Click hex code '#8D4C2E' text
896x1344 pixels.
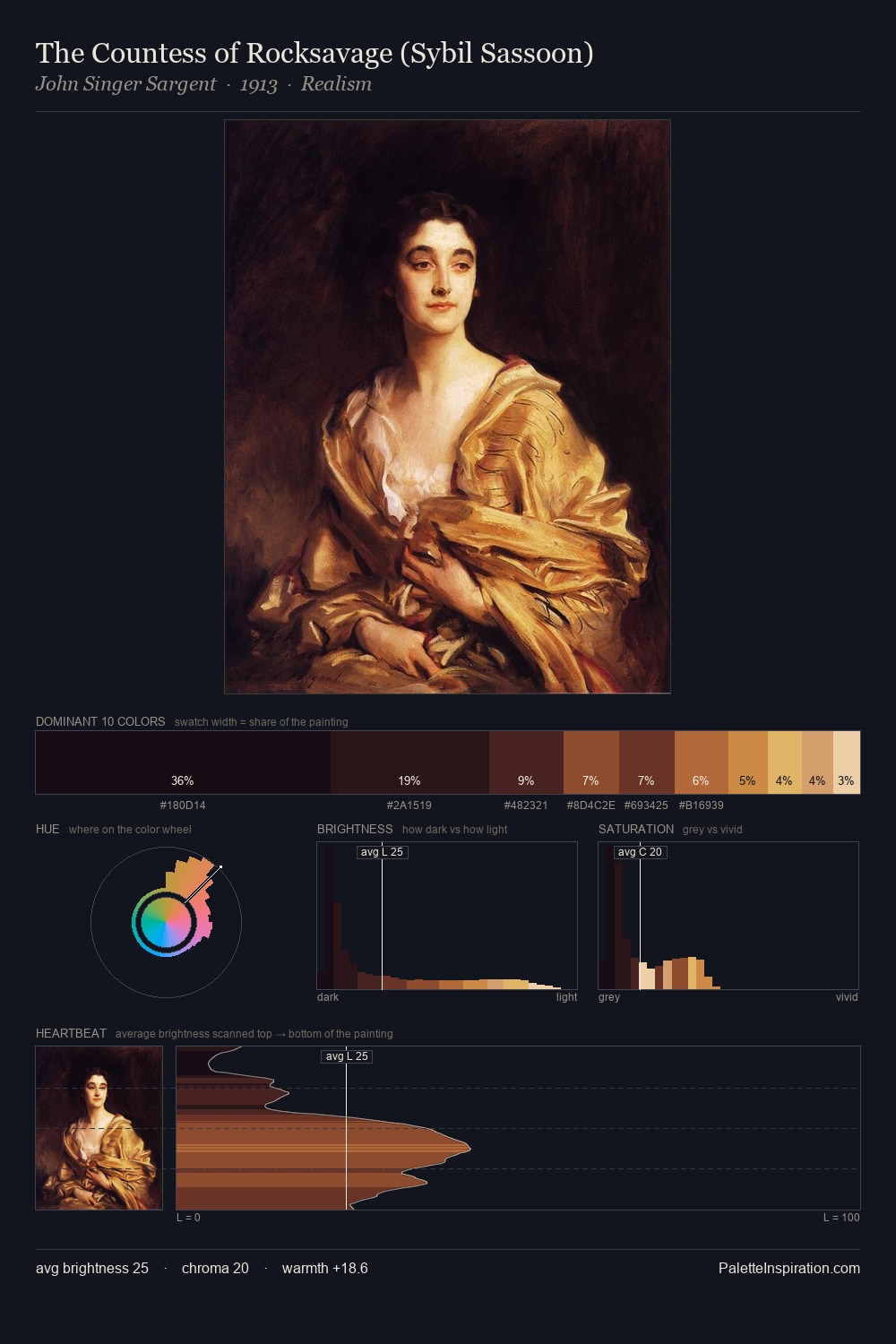[x=590, y=806]
